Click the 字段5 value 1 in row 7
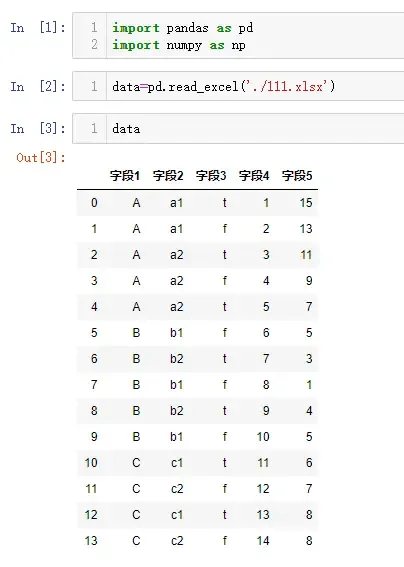Viewport: 404px width, 567px height. click(x=309, y=385)
